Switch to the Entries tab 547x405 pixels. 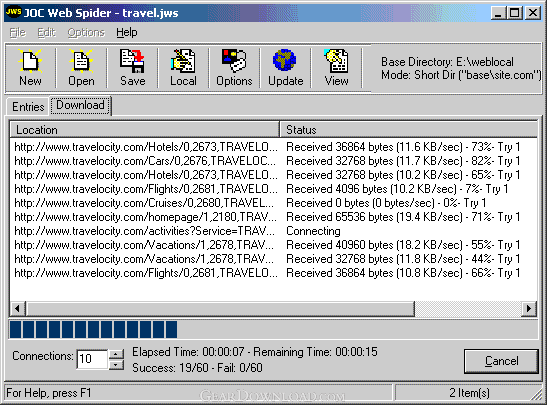28,106
